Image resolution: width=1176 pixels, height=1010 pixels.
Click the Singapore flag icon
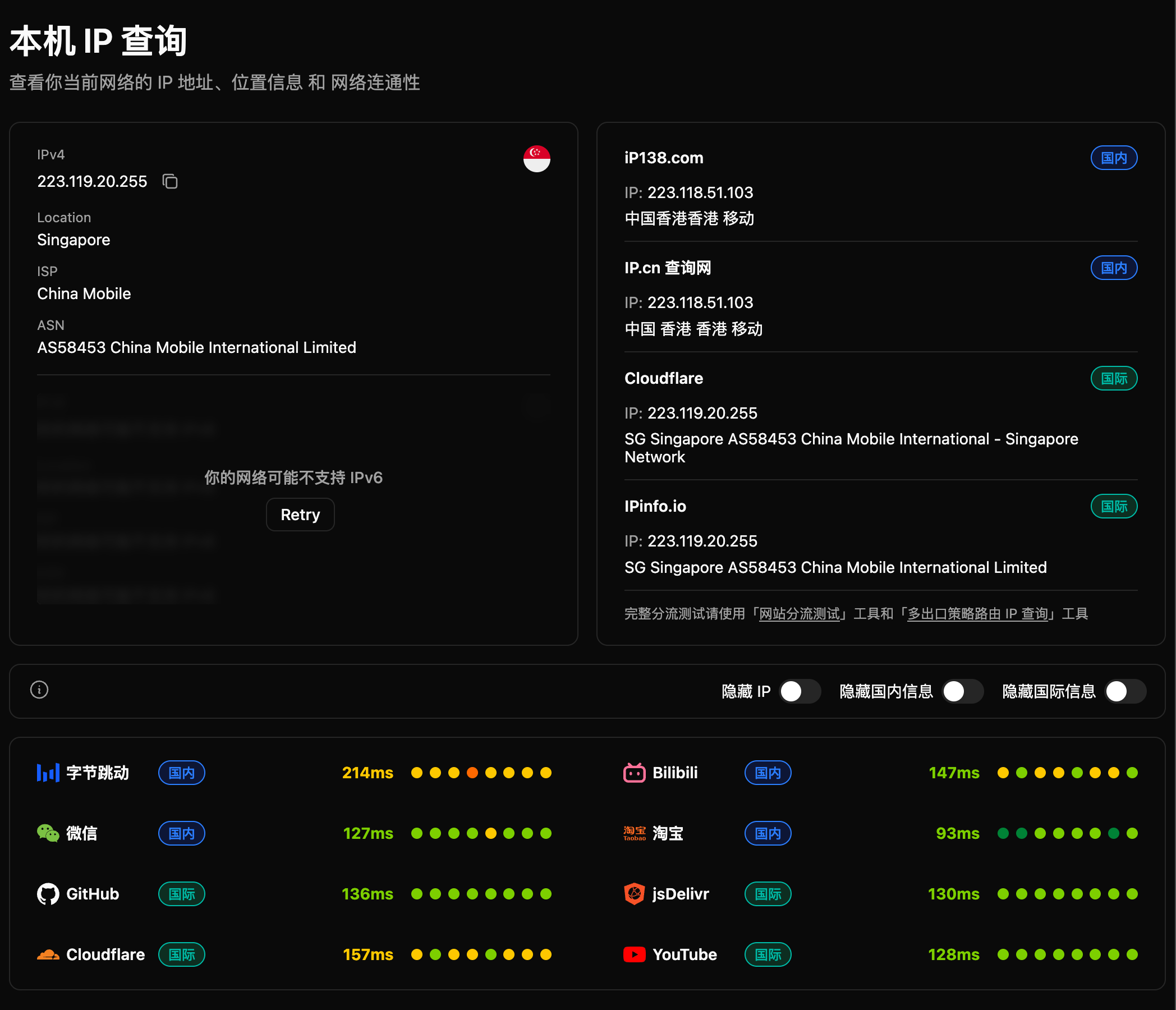536,158
